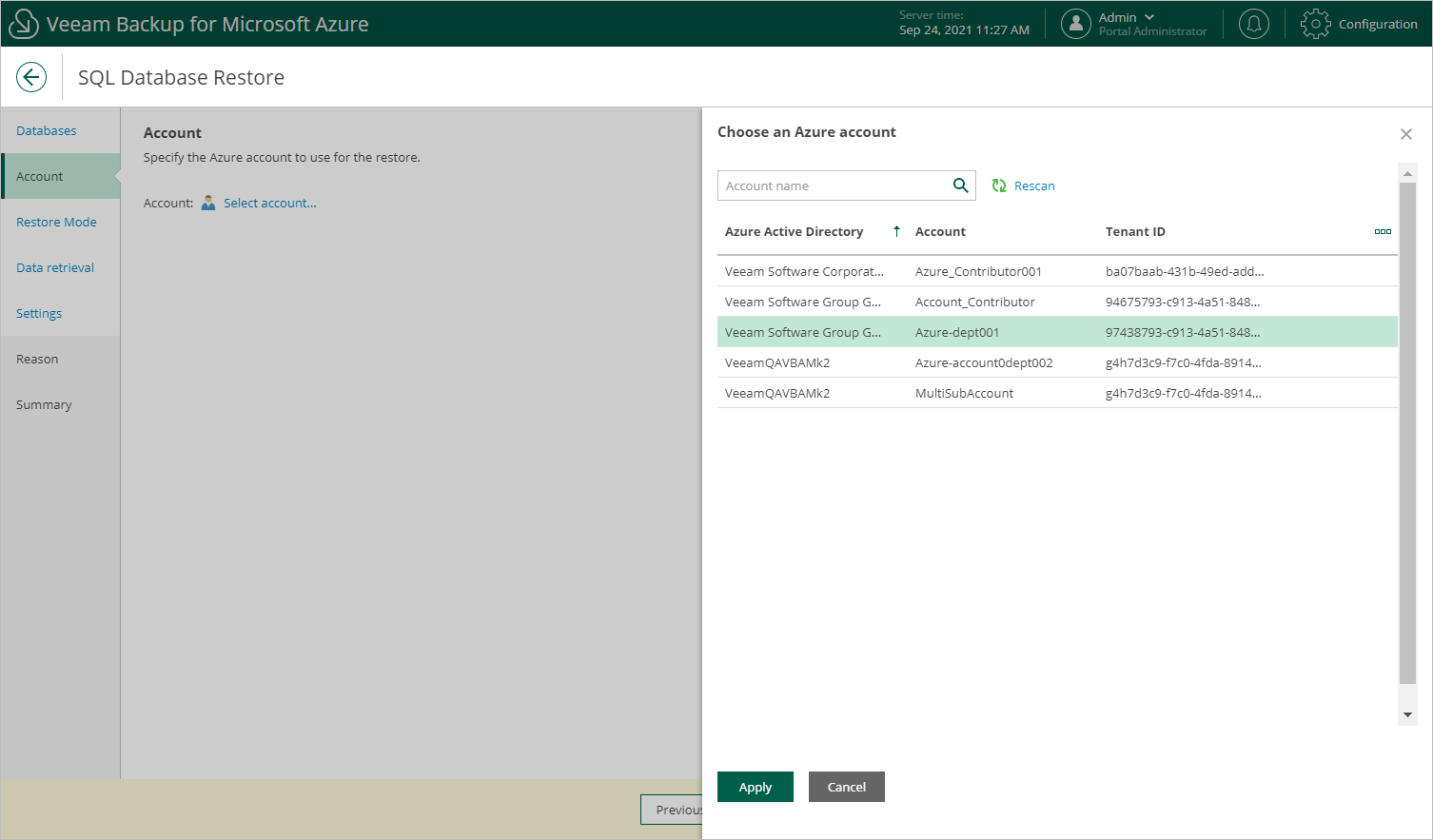Sort by the Azure Active Directory header
This screenshot has width=1433, height=840.
pyautogui.click(x=794, y=231)
